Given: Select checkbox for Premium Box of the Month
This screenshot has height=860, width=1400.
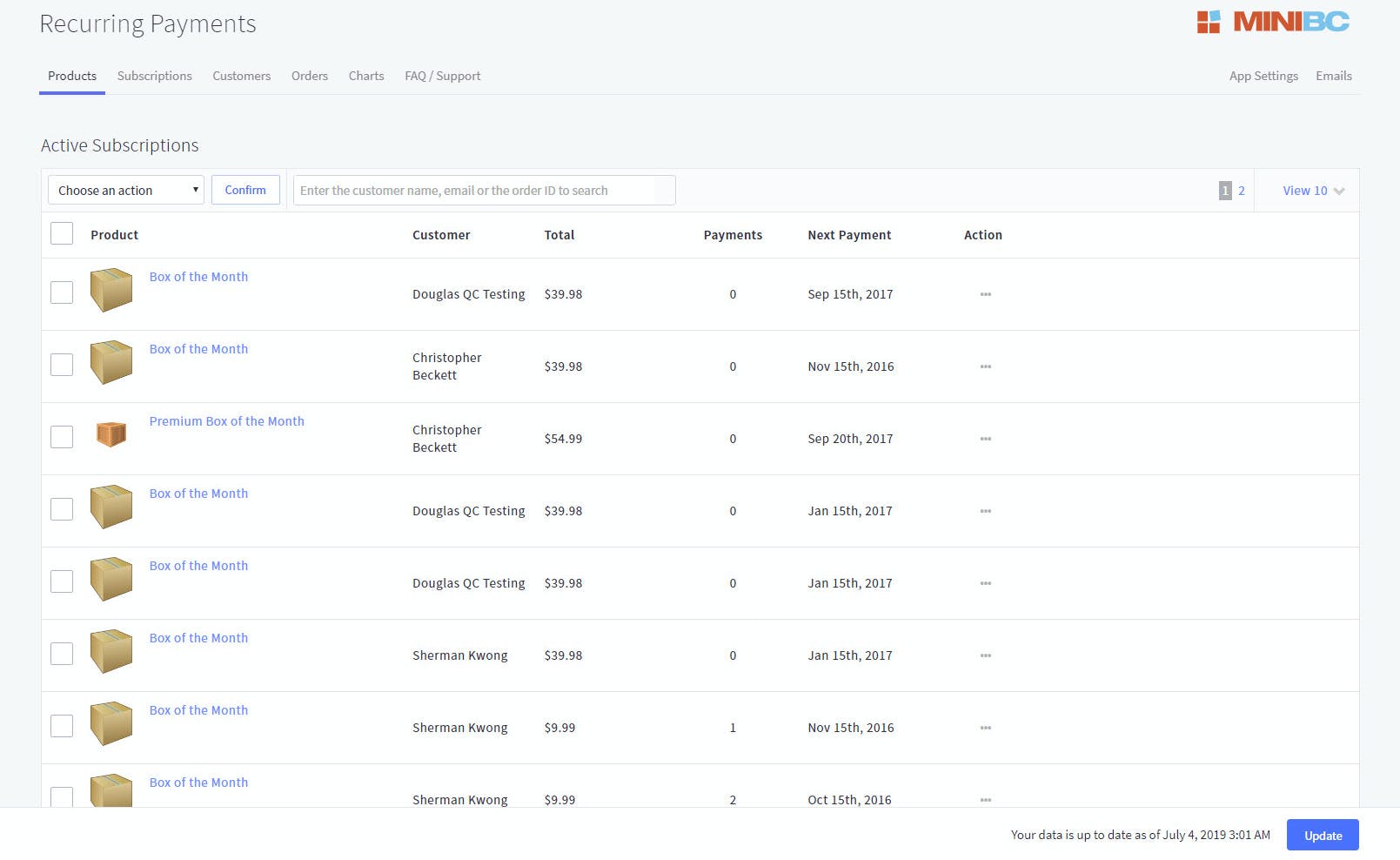Looking at the screenshot, I should [62, 437].
